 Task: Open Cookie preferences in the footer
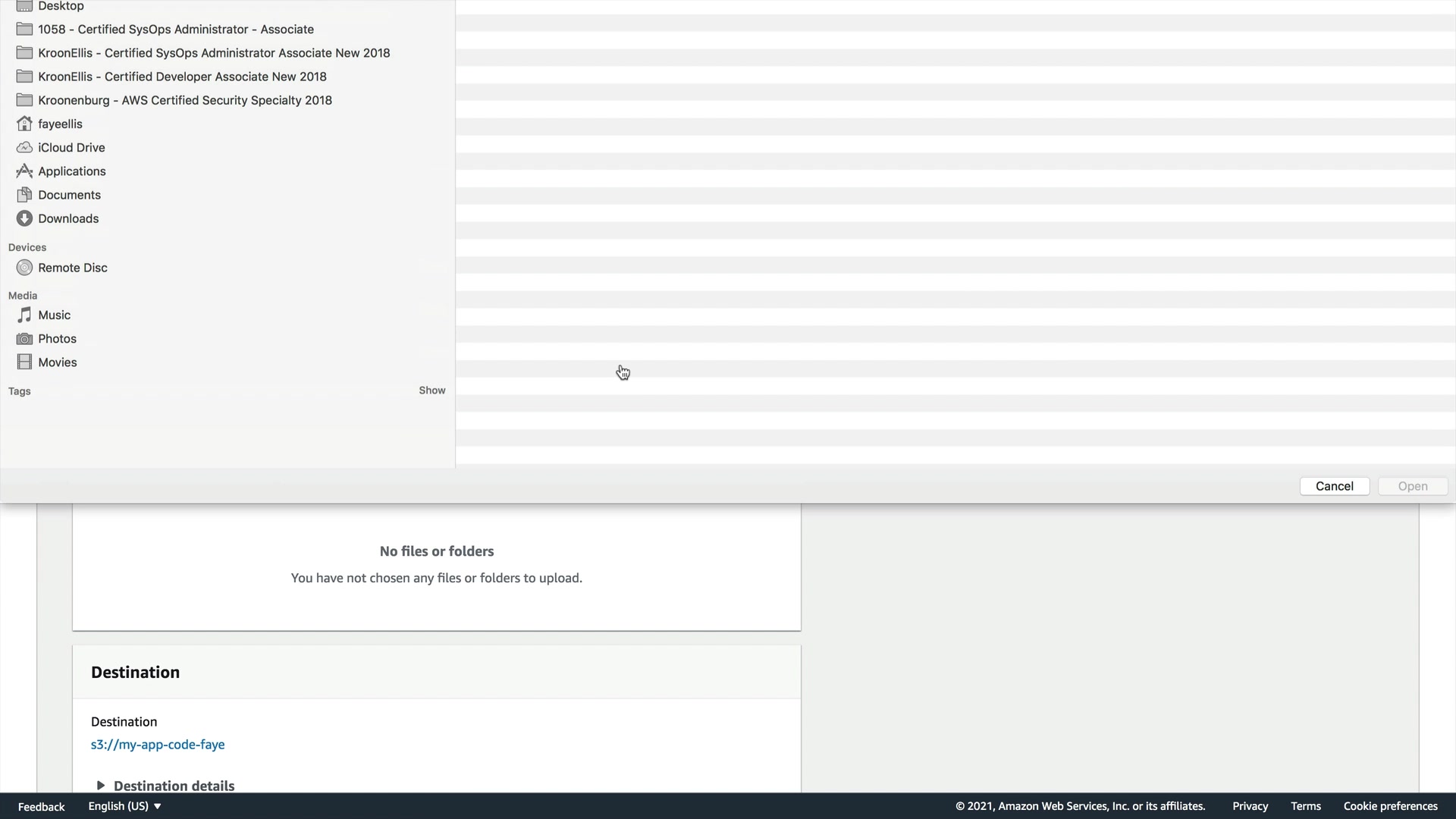click(x=1390, y=806)
